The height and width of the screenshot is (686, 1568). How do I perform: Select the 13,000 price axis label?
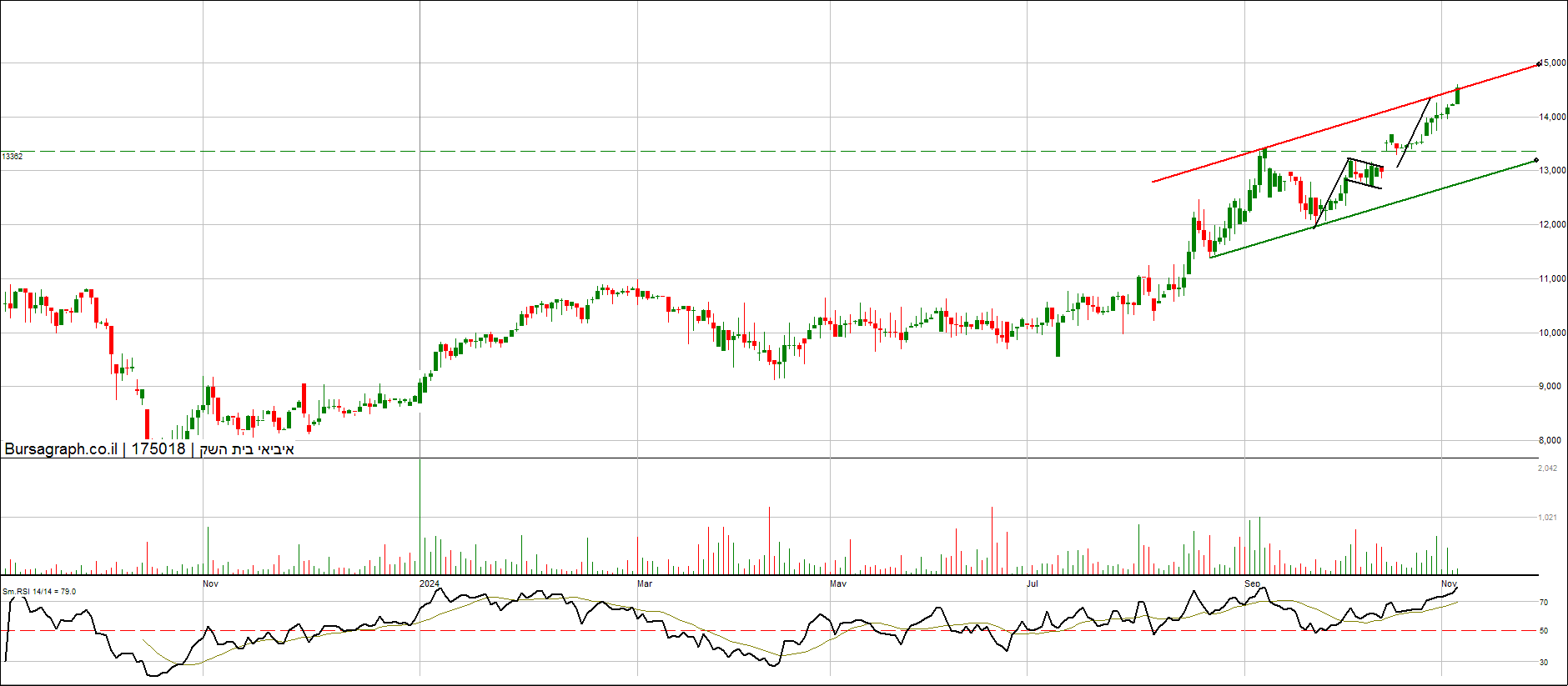[x=1552, y=170]
